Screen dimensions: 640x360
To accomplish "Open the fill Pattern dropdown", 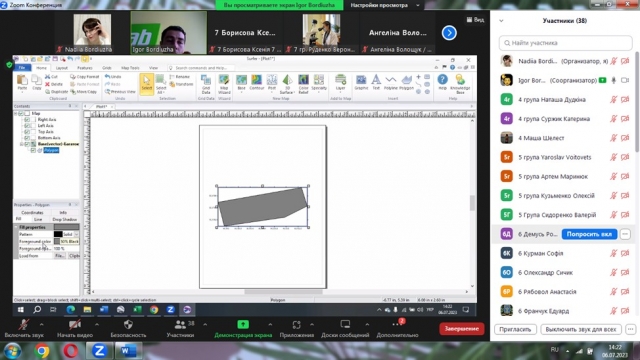I will click(76, 234).
